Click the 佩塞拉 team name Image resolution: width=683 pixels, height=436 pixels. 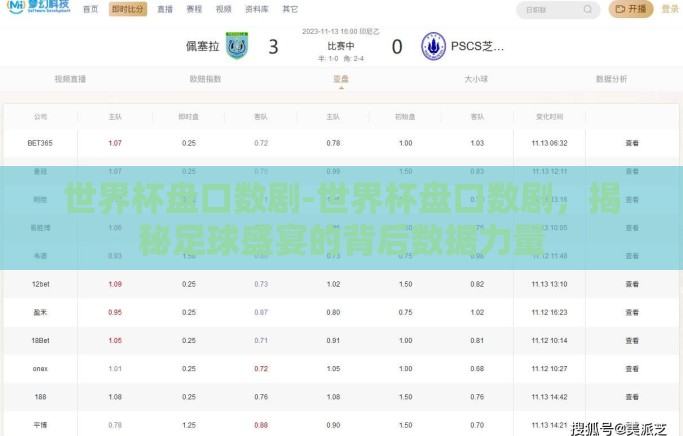pyautogui.click(x=203, y=46)
